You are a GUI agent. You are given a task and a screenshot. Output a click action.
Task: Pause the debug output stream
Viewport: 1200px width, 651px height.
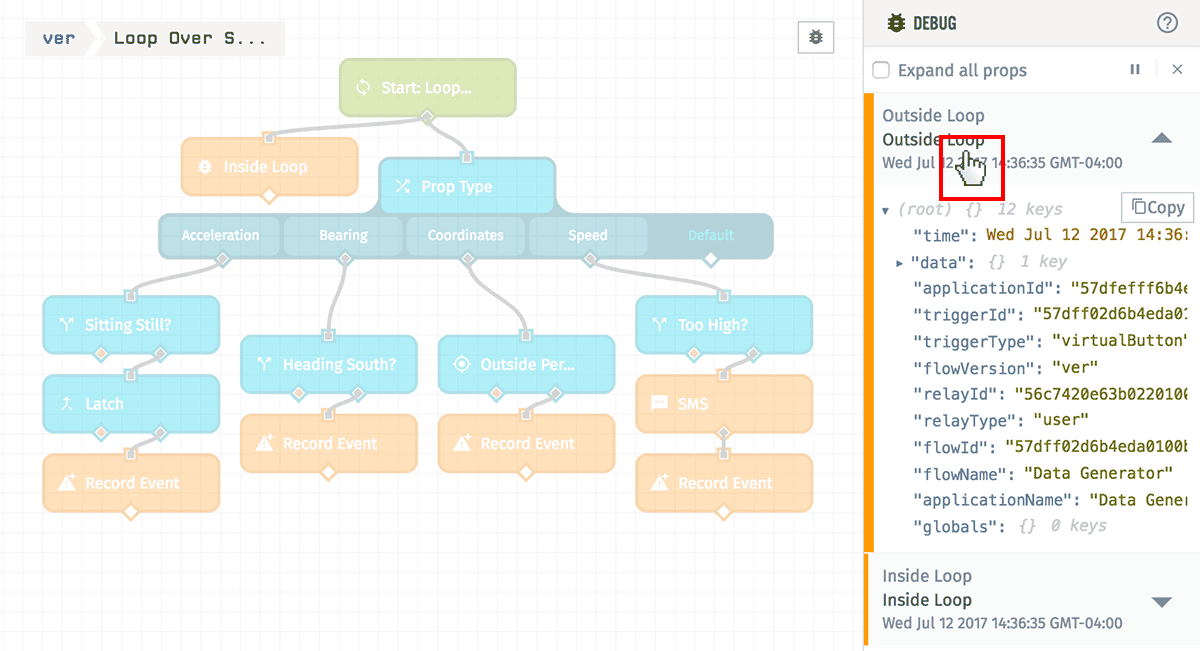(x=1135, y=70)
